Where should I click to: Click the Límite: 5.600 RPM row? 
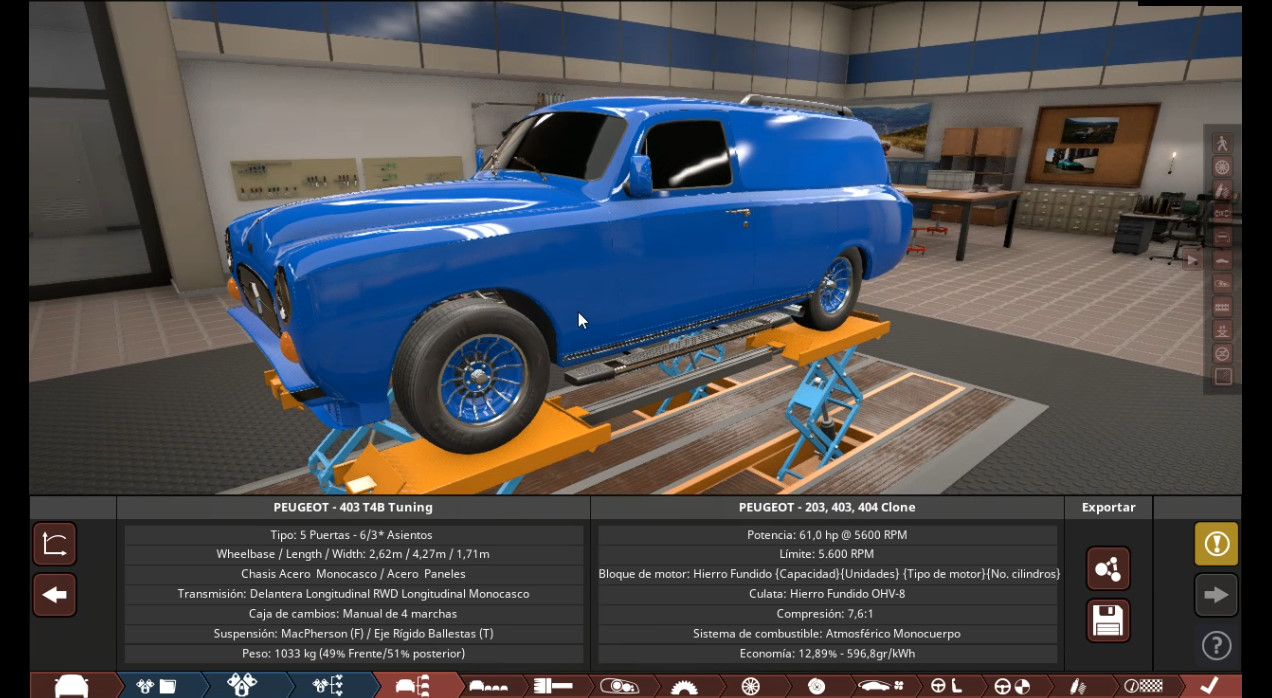(x=827, y=554)
